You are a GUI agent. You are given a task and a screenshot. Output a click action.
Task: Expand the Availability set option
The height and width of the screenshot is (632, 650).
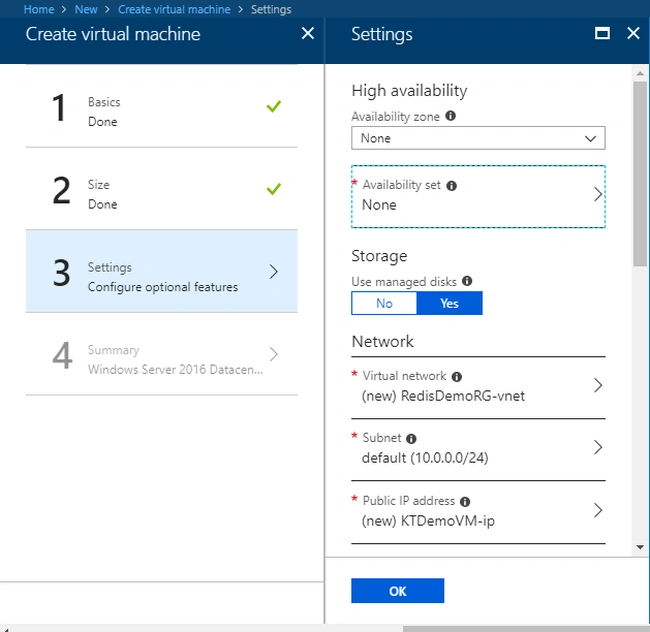tap(478, 196)
